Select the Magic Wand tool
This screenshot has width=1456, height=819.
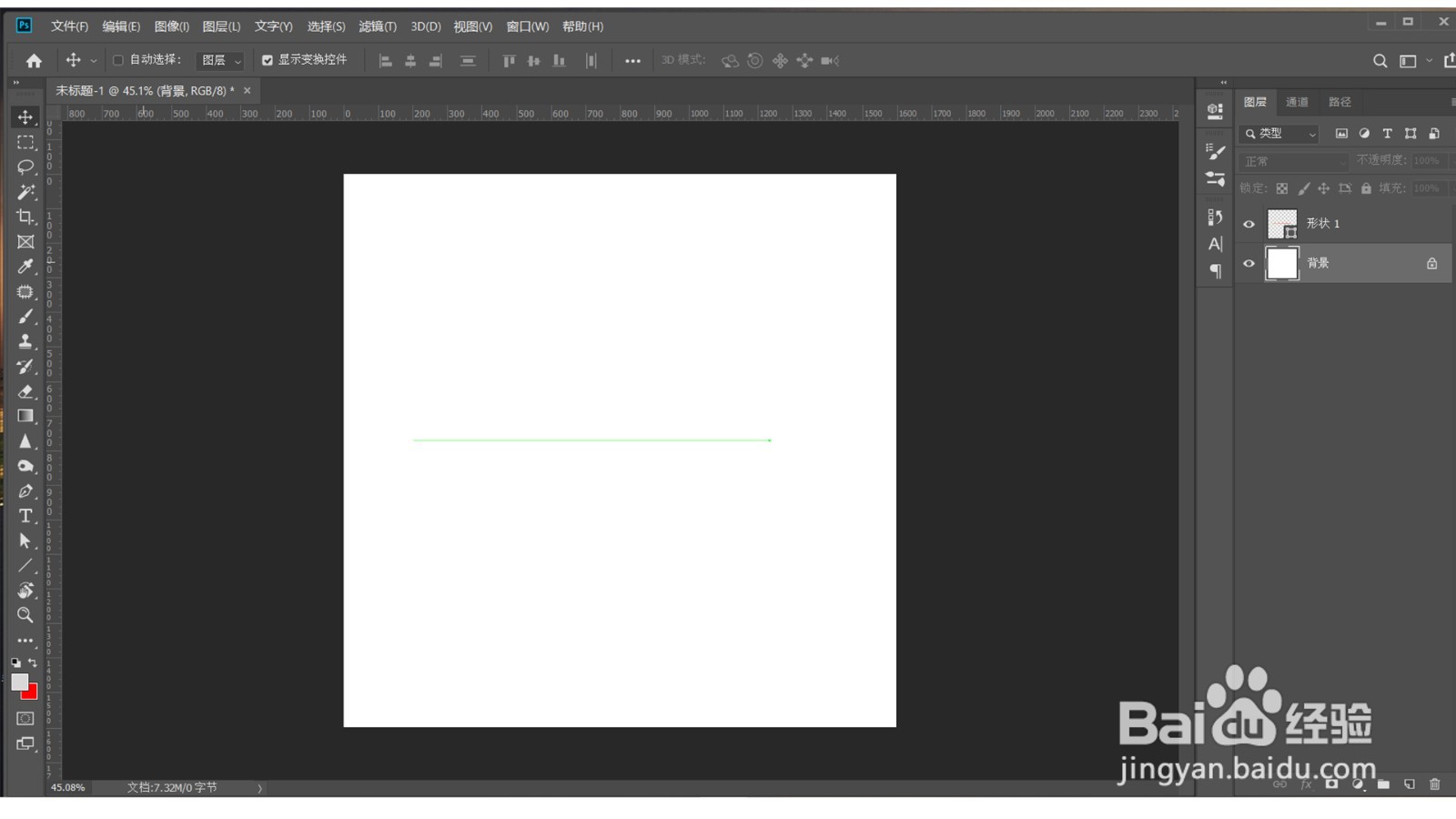point(25,192)
